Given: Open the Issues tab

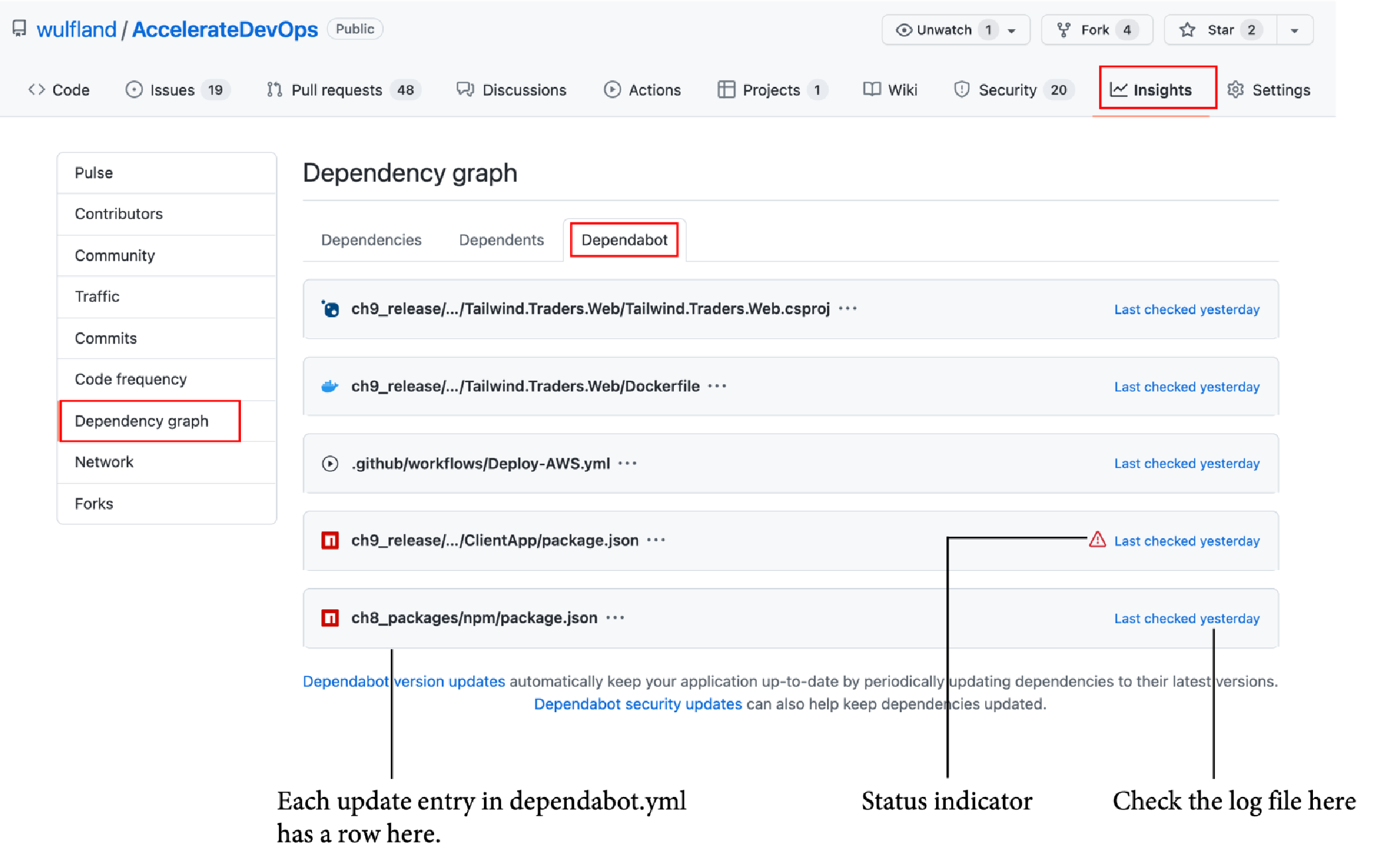Looking at the screenshot, I should (177, 90).
